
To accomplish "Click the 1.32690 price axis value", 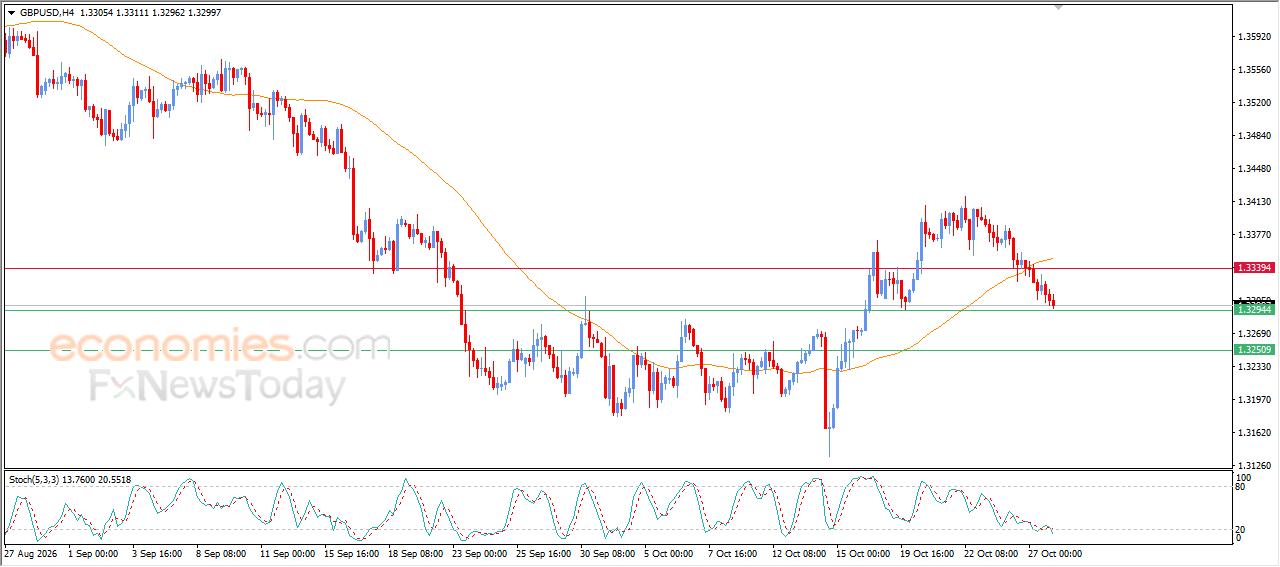I will (x=1254, y=334).
